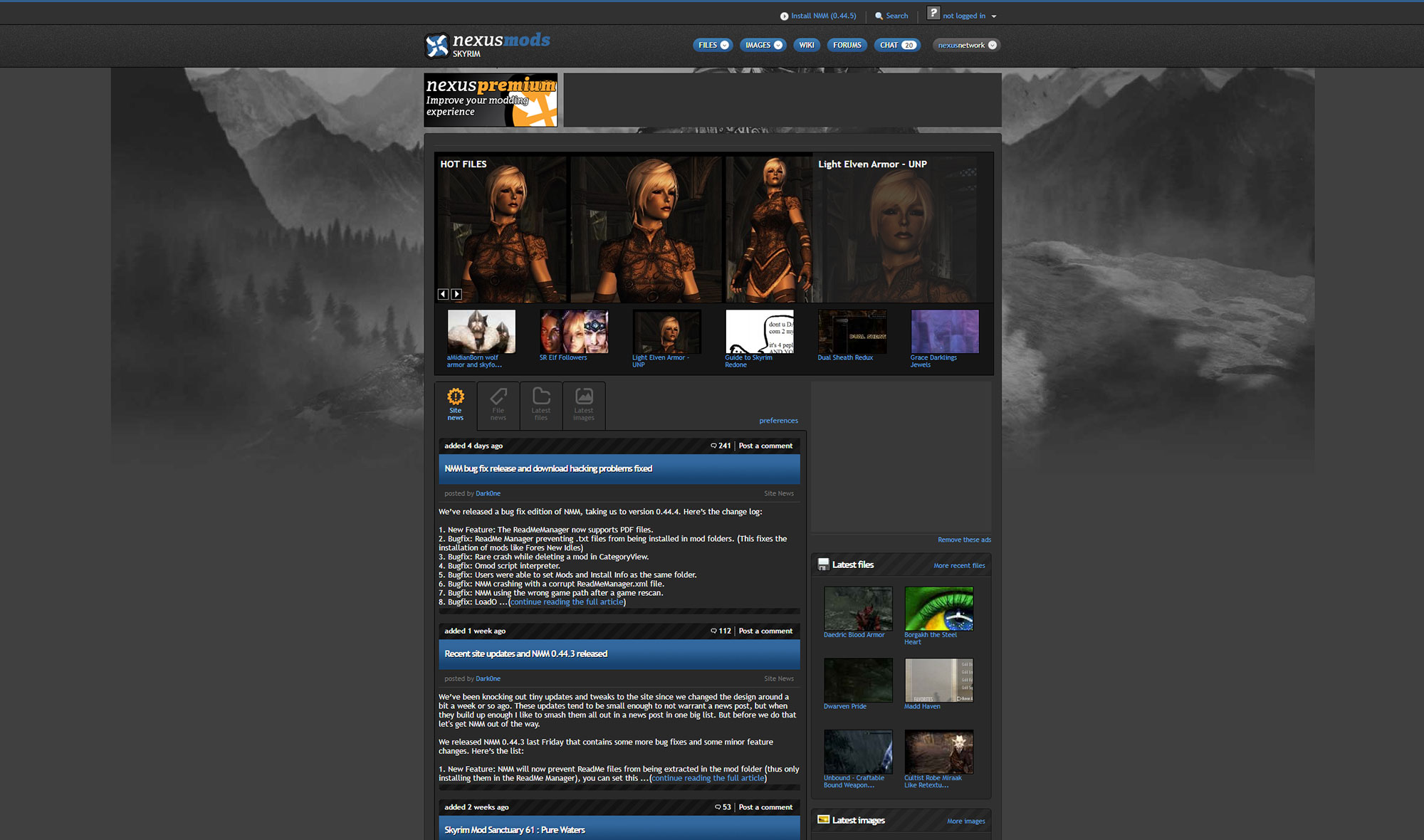Expand the IMAGES dropdown menu
The width and height of the screenshot is (1424, 840).
(x=778, y=45)
